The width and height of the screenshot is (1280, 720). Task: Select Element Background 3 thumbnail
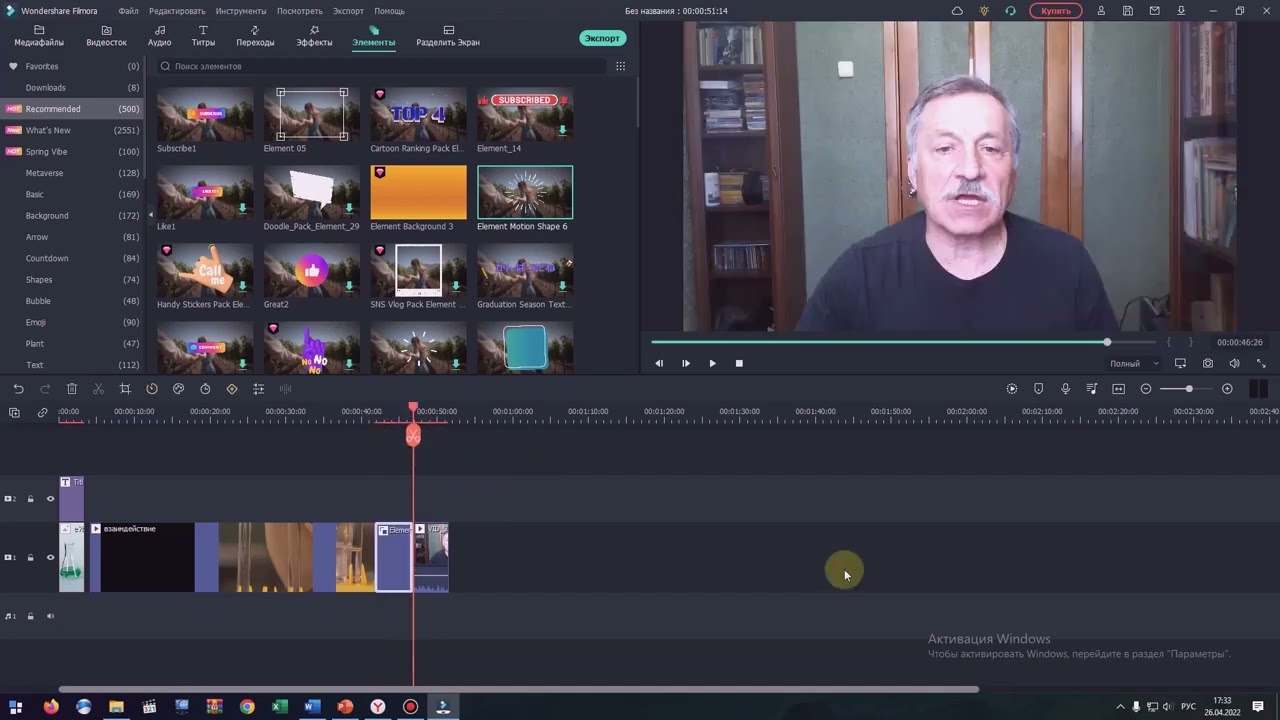coord(418,192)
